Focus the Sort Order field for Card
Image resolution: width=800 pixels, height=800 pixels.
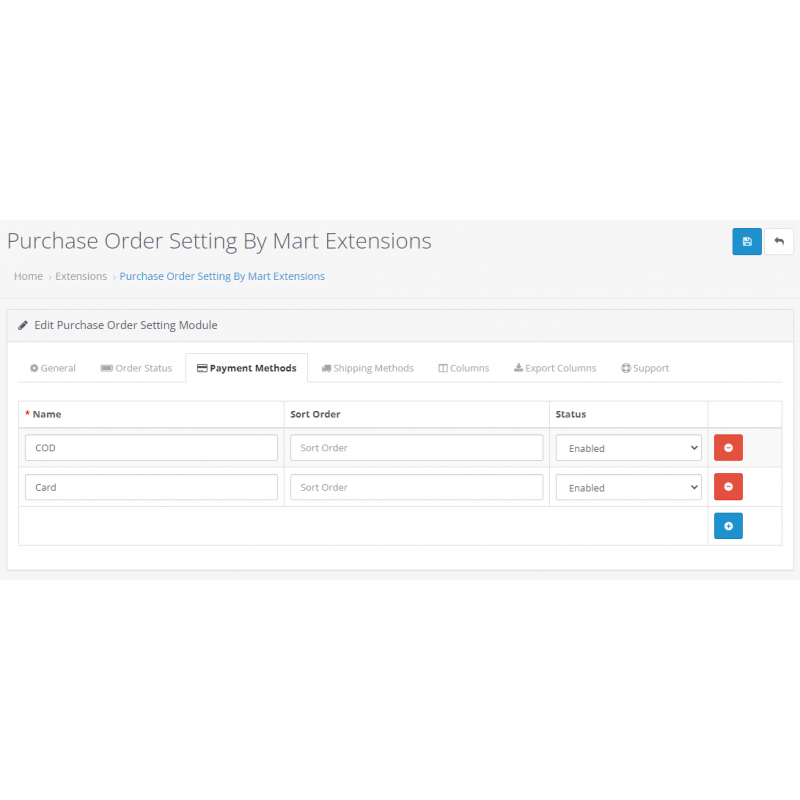tap(416, 487)
